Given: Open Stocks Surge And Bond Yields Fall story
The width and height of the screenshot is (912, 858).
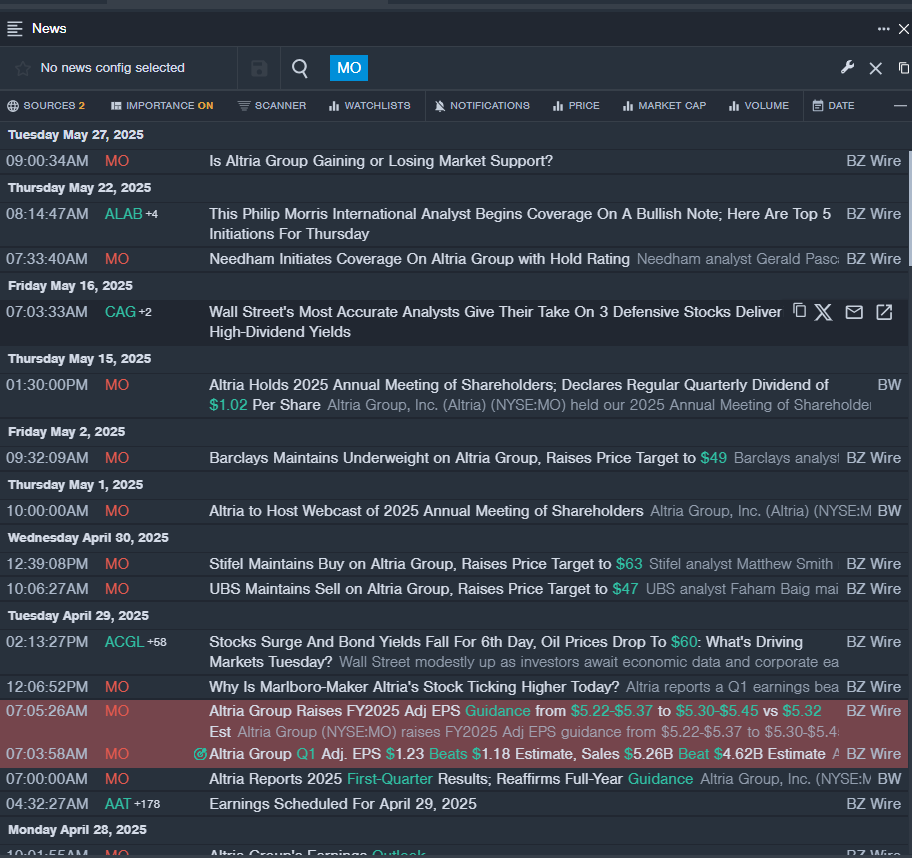Looking at the screenshot, I should (506, 651).
